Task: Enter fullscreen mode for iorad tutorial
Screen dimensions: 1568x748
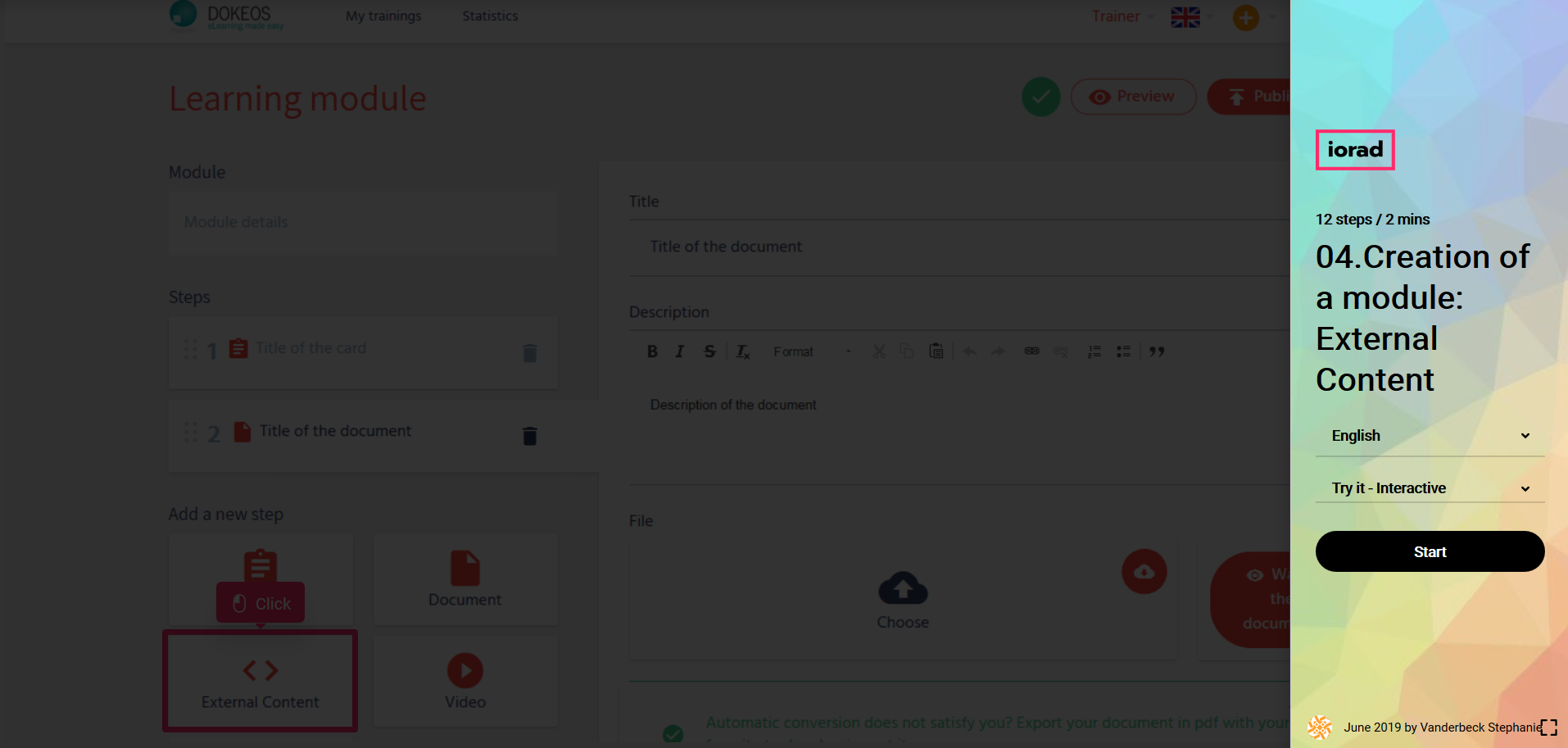Action: pyautogui.click(x=1548, y=728)
